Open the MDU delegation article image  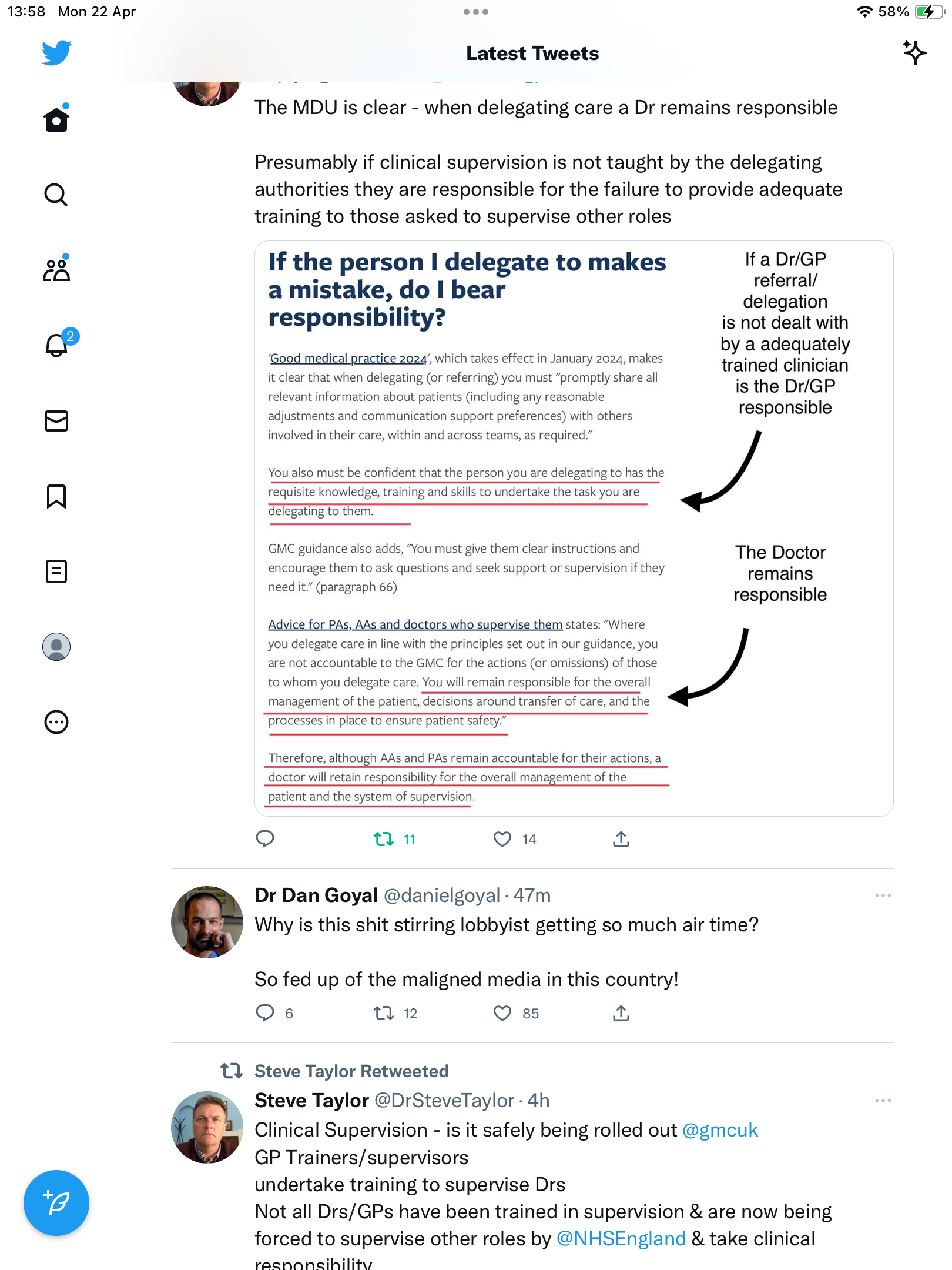pos(574,528)
